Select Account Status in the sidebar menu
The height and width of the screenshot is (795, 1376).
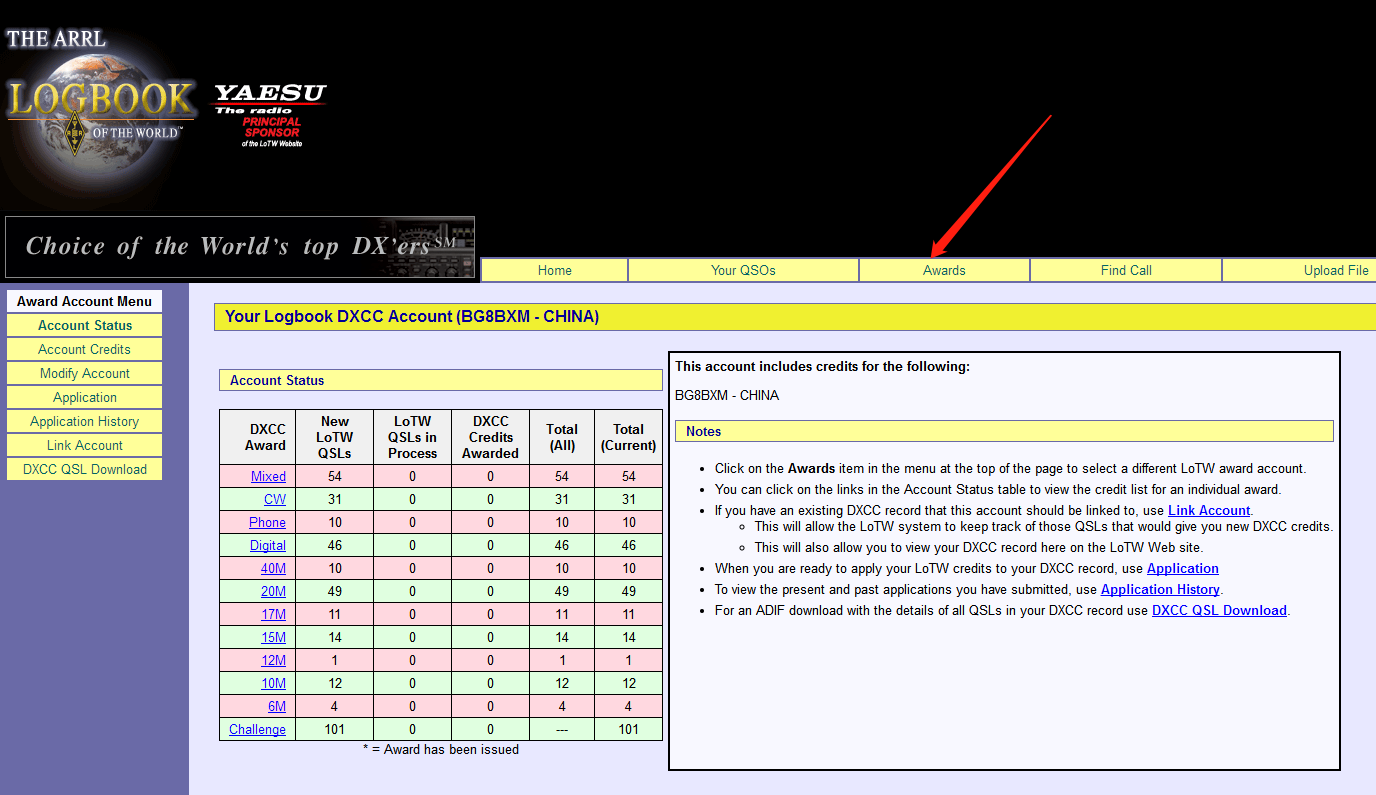[85, 325]
